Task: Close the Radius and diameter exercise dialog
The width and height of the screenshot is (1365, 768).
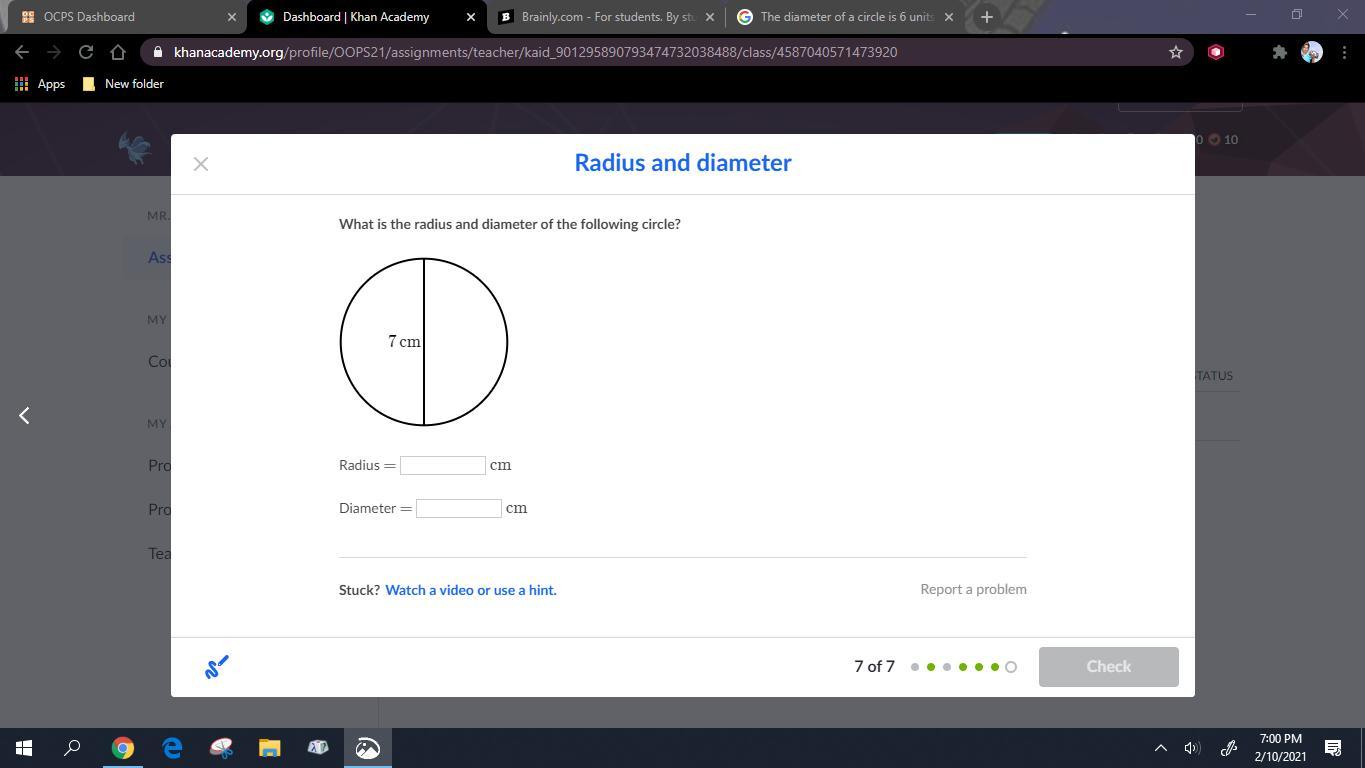Action: point(201,164)
